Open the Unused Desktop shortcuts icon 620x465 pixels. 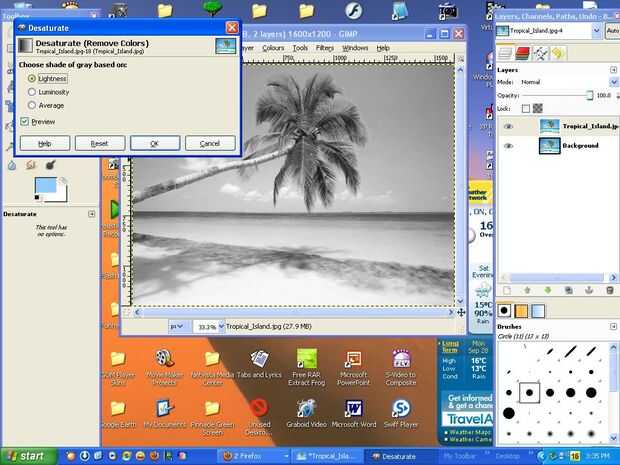259,416
